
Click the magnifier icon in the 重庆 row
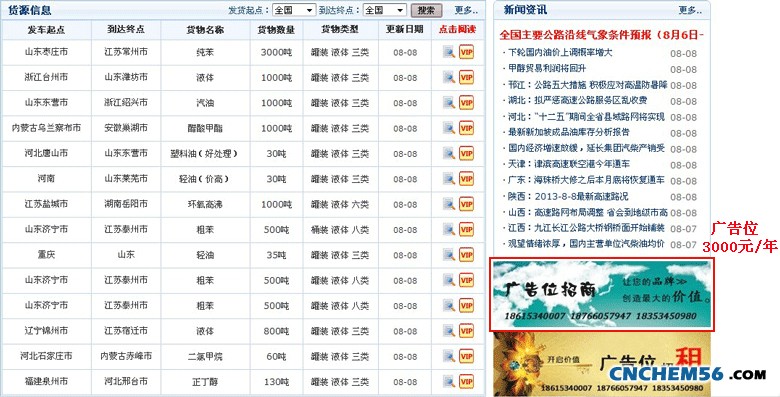[449, 255]
